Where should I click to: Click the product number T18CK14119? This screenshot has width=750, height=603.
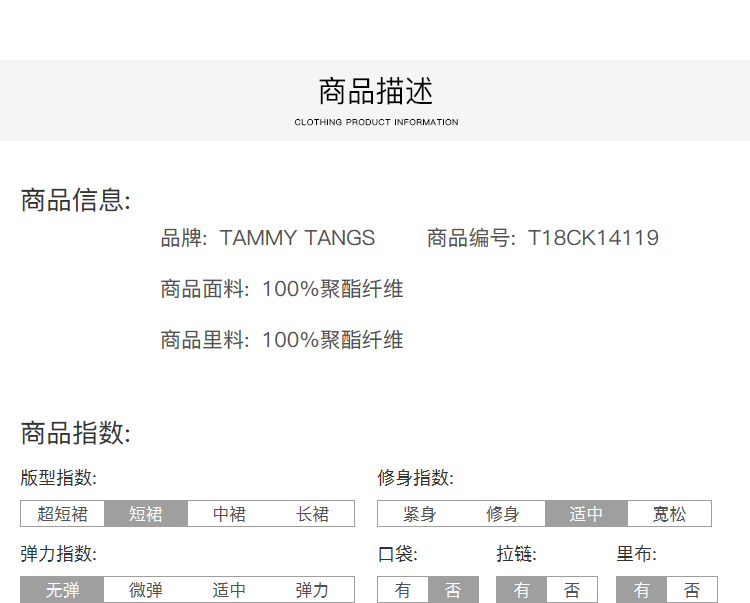(593, 238)
